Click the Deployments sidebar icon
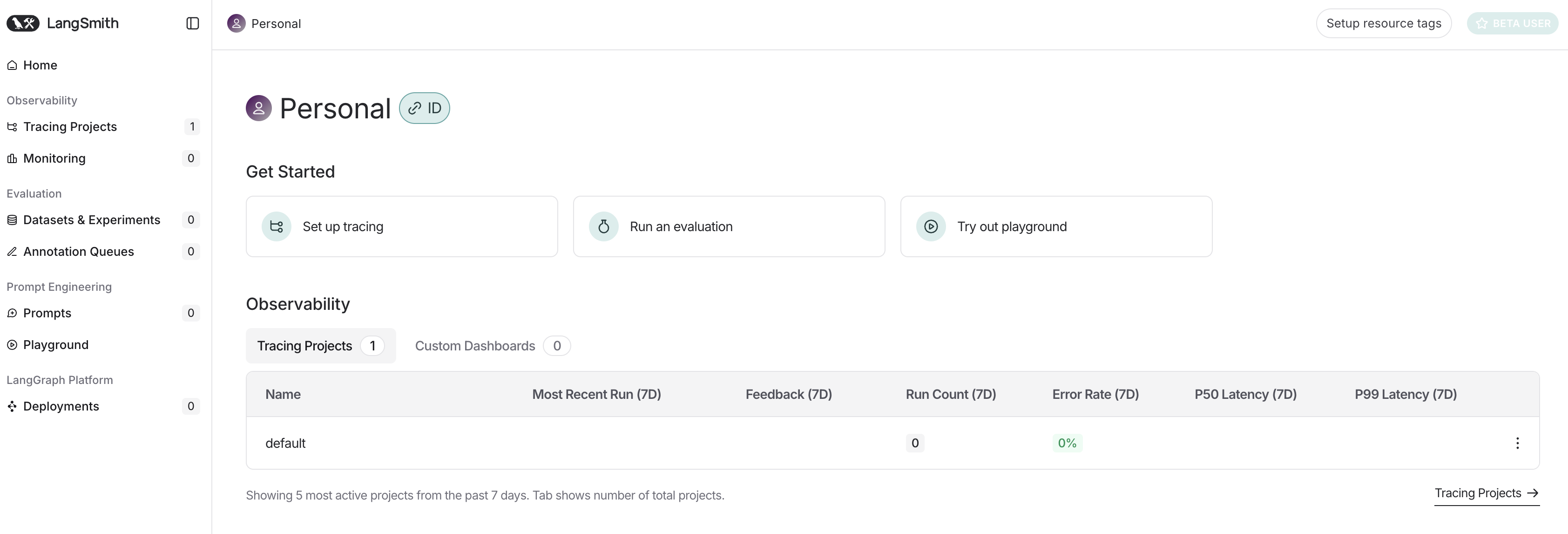Viewport: 1568px width, 534px height. 12,406
